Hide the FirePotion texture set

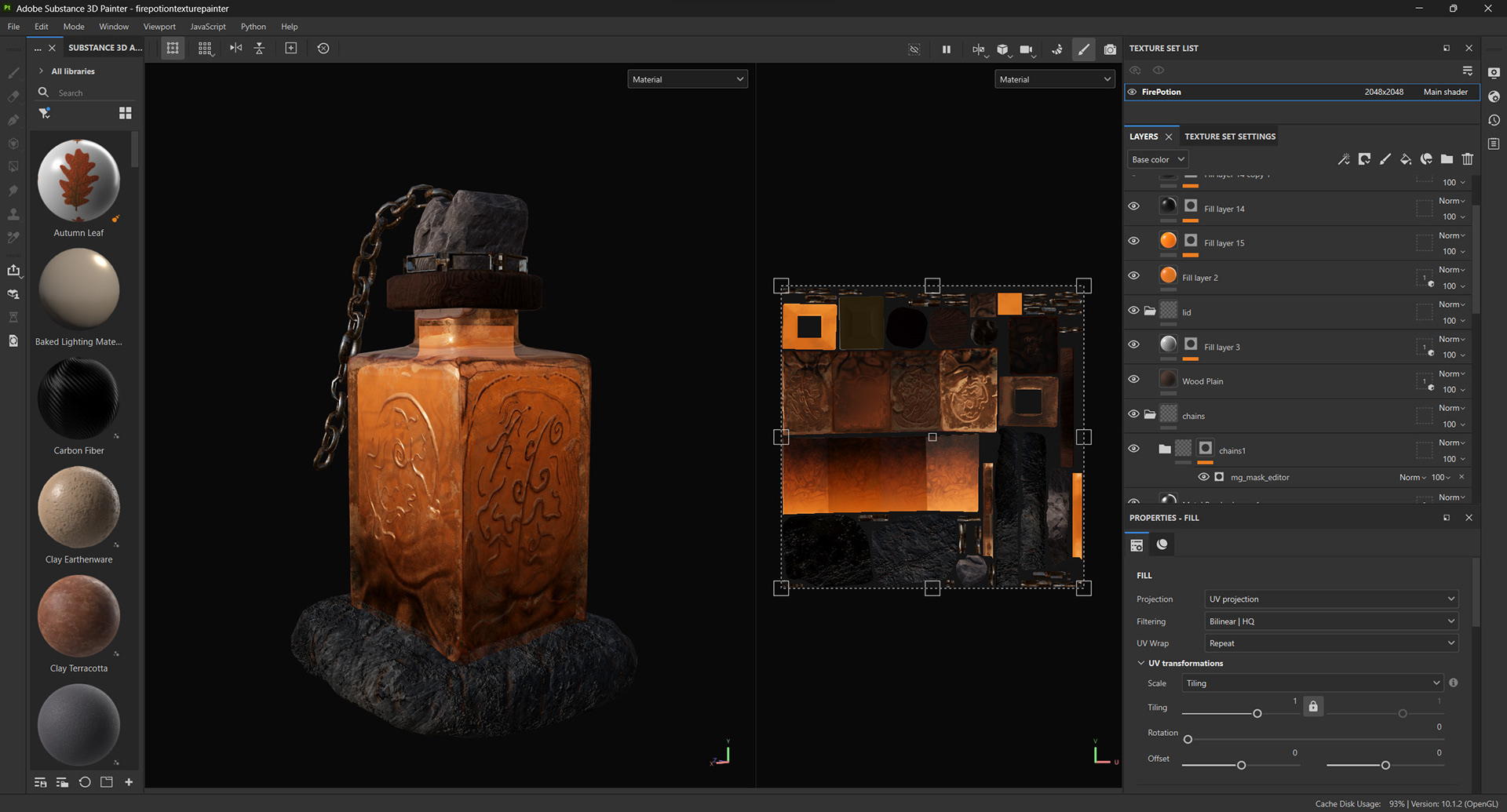point(1132,92)
